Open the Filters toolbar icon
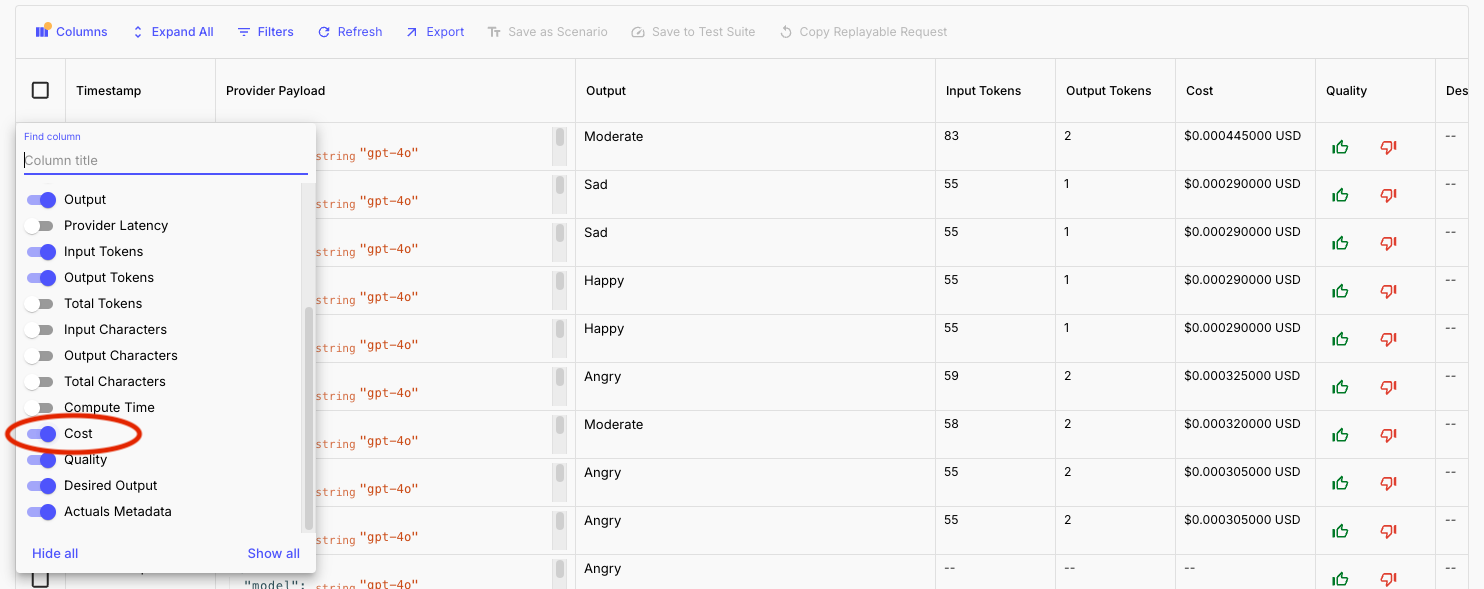This screenshot has width=1484, height=589. [x=244, y=32]
